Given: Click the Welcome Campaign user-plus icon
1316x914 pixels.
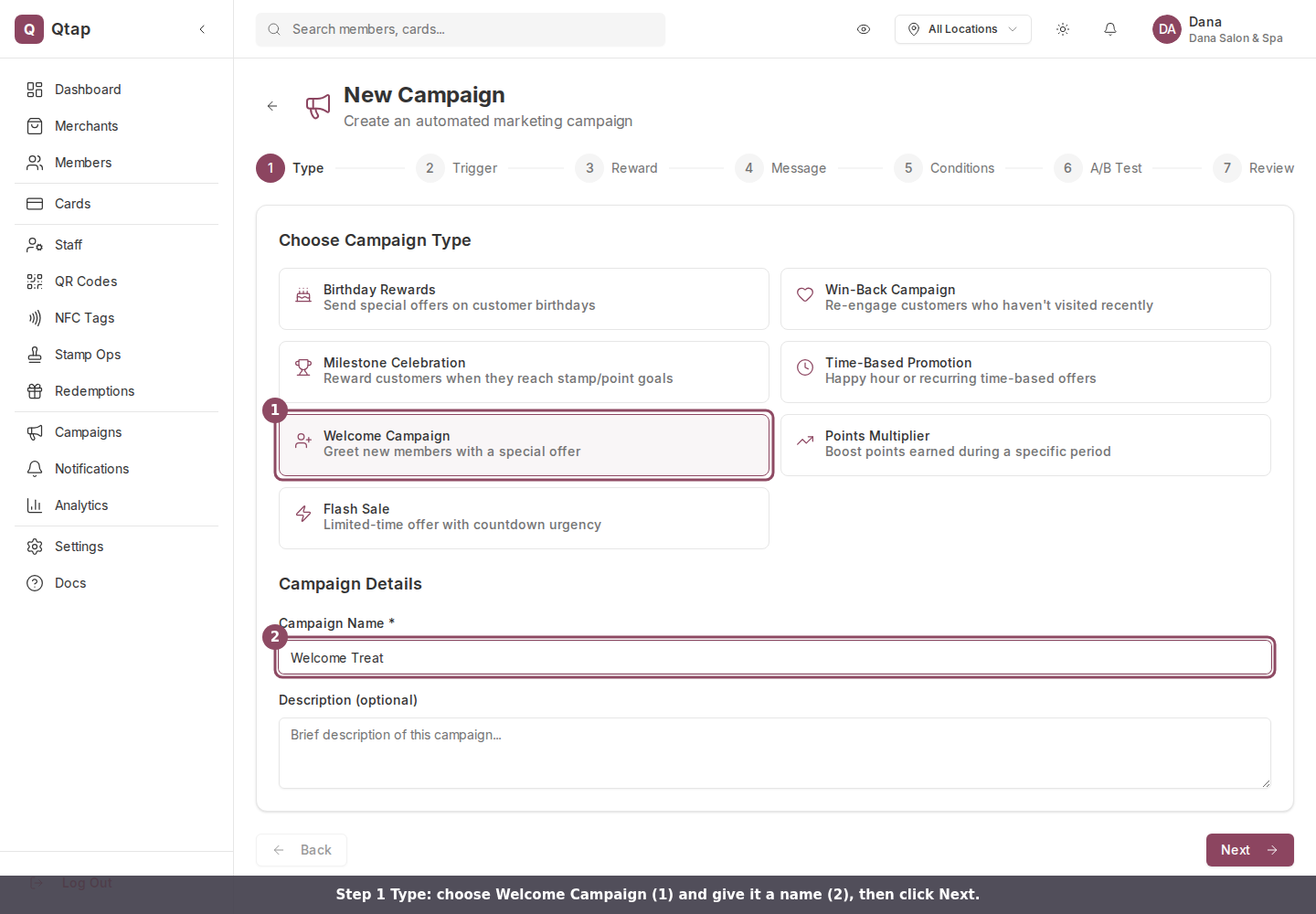Looking at the screenshot, I should 303,441.
